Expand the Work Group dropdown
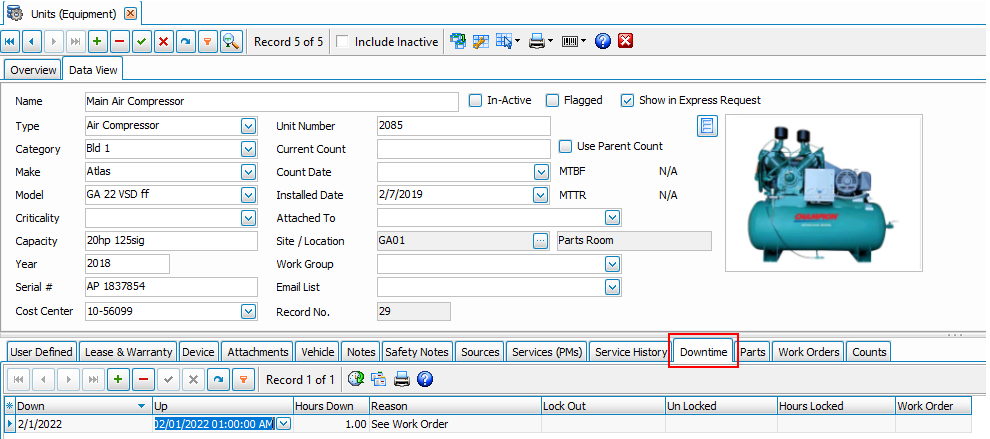Viewport: 990px width, 439px height. pos(612,264)
